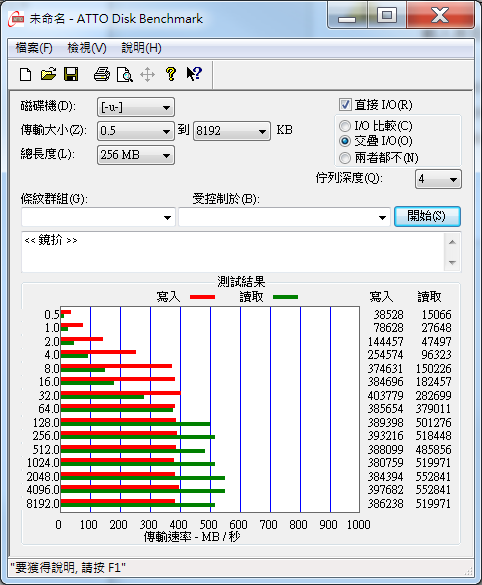
Task: Click the 8192.0 row label in chart
Action: pyautogui.click(x=43, y=504)
